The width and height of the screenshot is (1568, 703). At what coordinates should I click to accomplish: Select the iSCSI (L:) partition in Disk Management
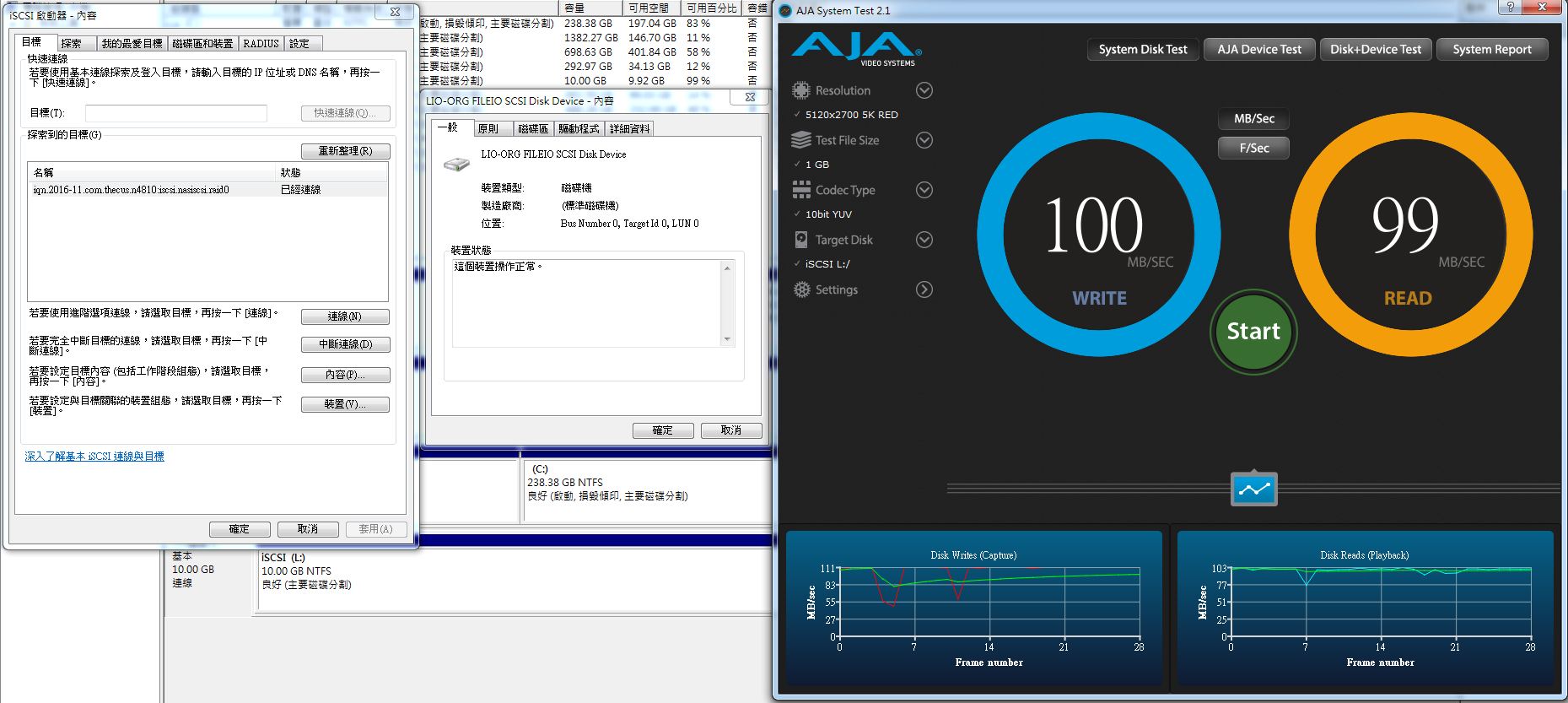point(513,581)
